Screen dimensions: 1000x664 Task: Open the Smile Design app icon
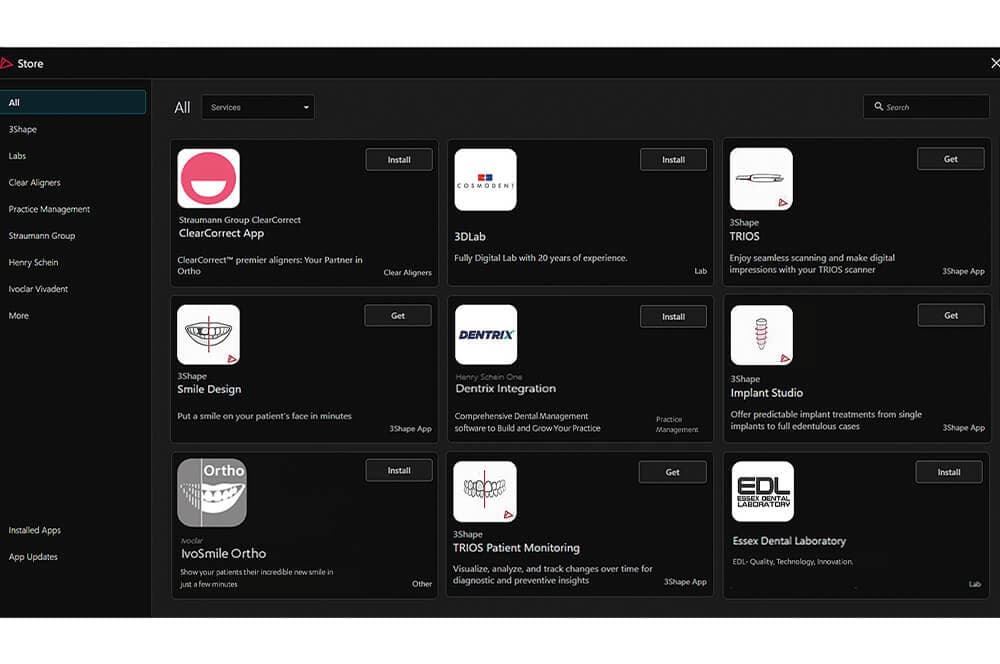[x=209, y=334]
